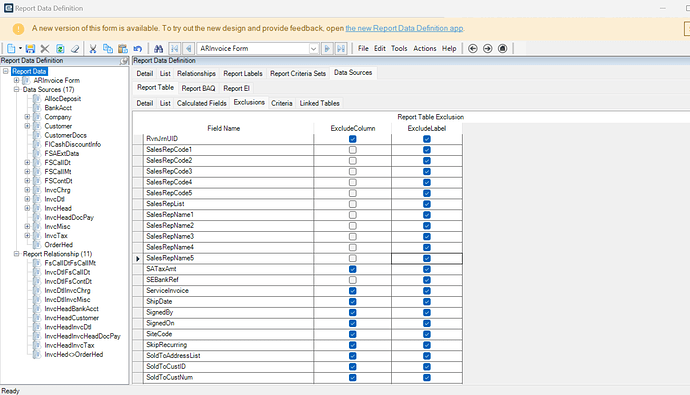Image resolution: width=690 pixels, height=395 pixels.
Task: Uncheck ExcludeColumn for SATaxAmt
Action: click(352, 269)
